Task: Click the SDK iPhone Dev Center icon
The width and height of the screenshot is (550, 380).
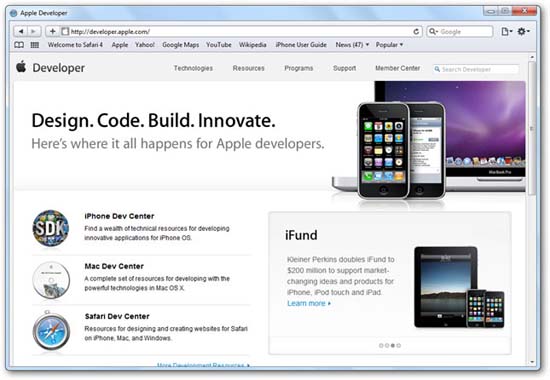Action: [x=51, y=228]
